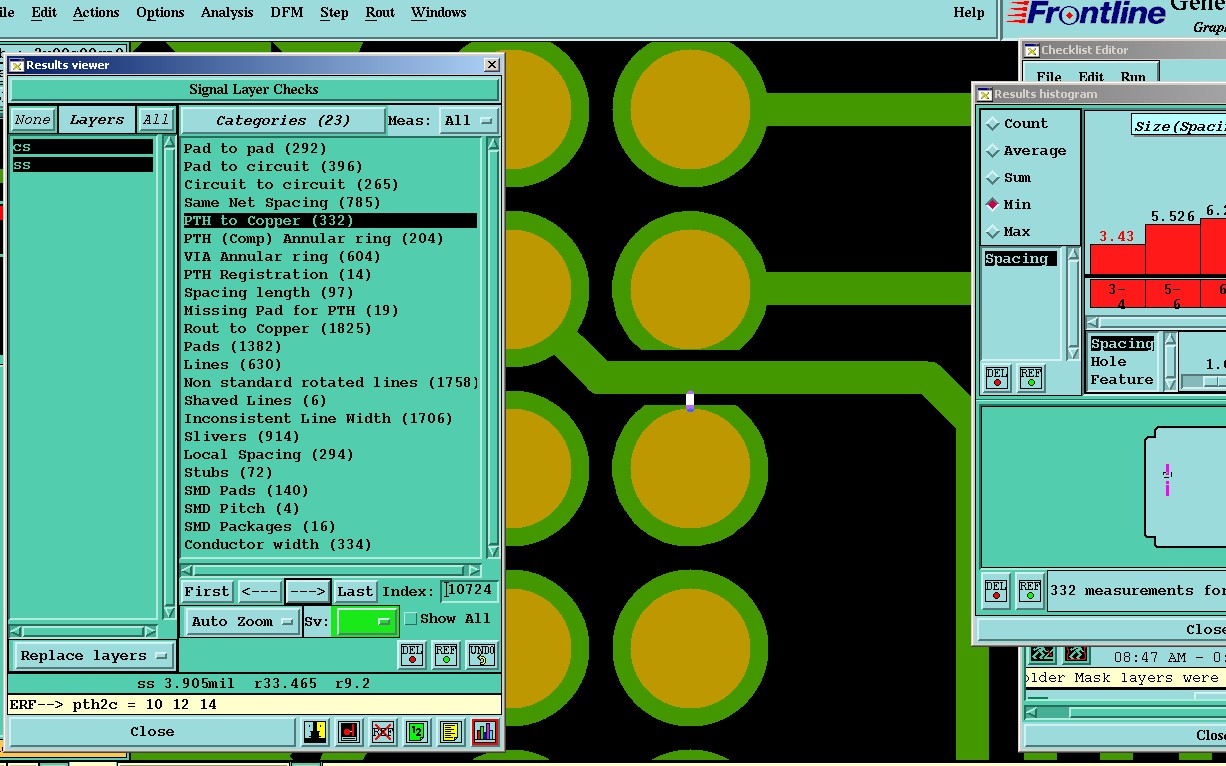The image size is (1226, 766).
Task: Click the yellow notes document icon
Action: coord(451,732)
